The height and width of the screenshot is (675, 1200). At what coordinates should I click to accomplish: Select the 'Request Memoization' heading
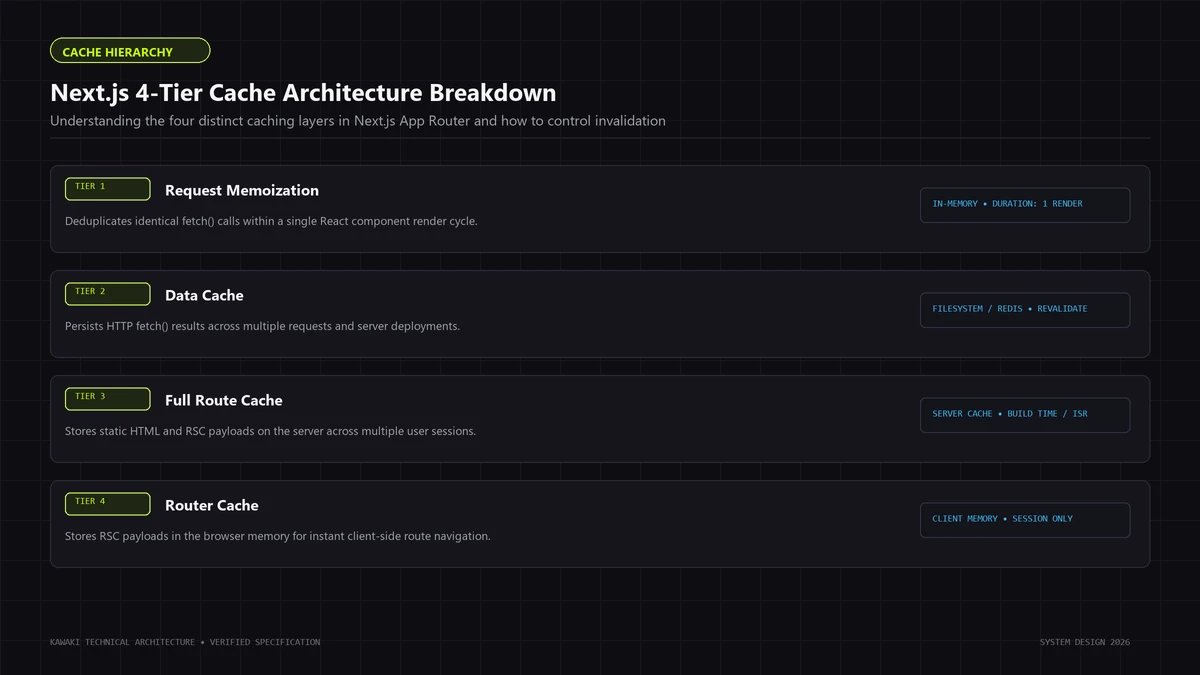[242, 190]
